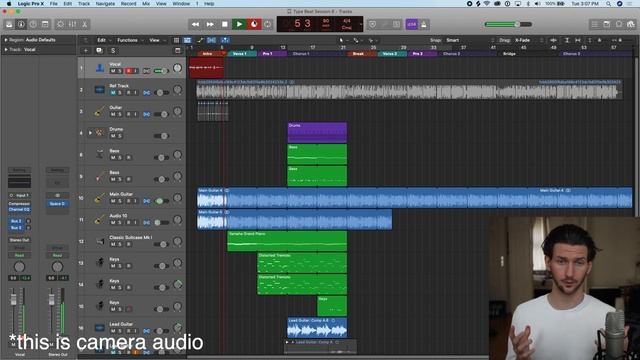The height and width of the screenshot is (360, 640).
Task: Expand the Drums track stack triangle
Action: pyautogui.click(x=90, y=133)
